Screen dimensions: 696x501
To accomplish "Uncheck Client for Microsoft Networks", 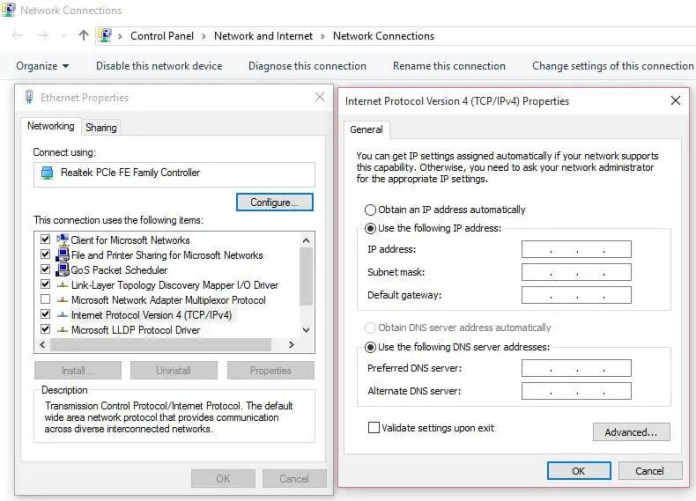I will click(x=45, y=239).
